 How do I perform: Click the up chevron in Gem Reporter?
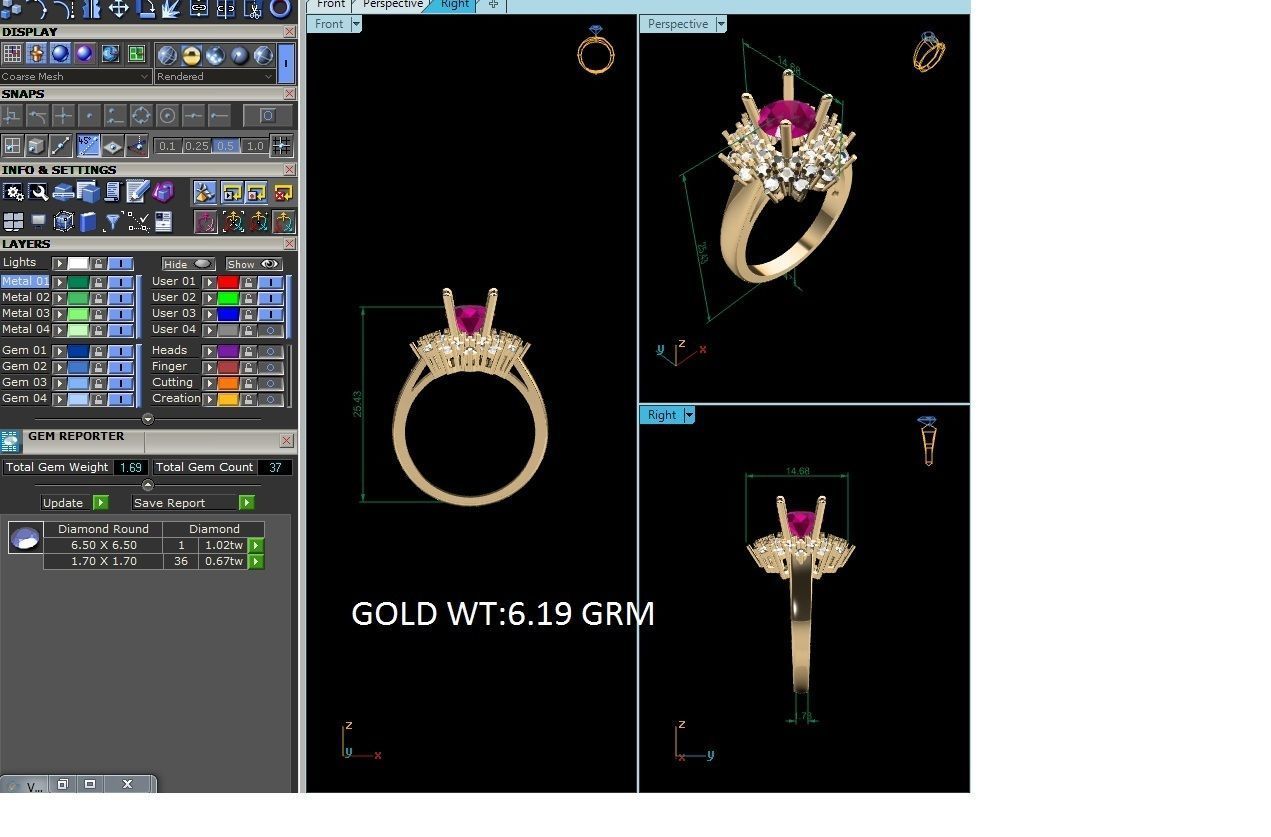(x=148, y=485)
